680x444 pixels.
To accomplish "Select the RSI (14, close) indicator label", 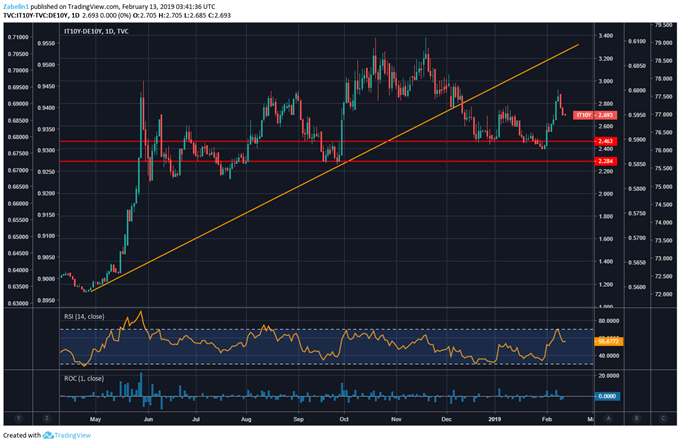I will pyautogui.click(x=84, y=317).
